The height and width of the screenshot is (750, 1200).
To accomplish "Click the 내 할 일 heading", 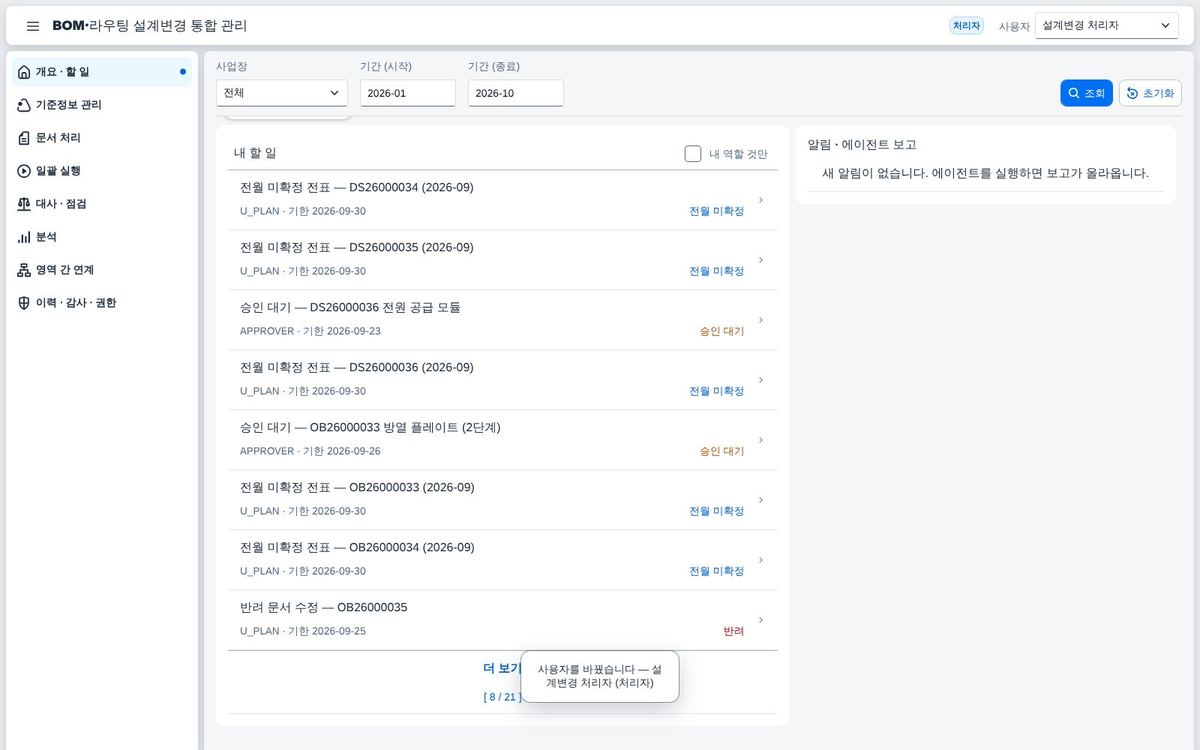I will tap(255, 153).
